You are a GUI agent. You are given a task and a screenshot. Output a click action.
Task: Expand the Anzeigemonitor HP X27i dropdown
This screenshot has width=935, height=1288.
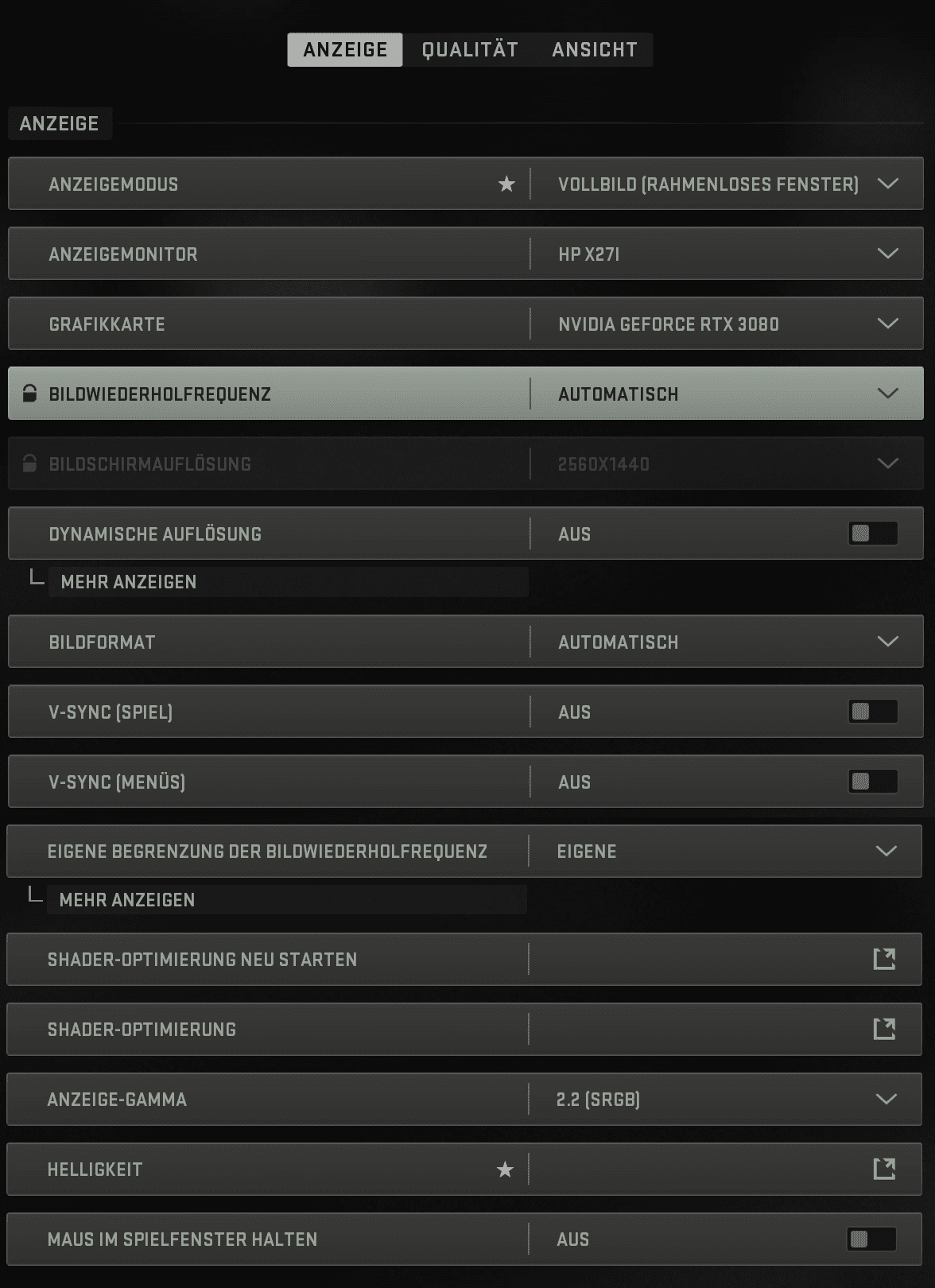[887, 254]
